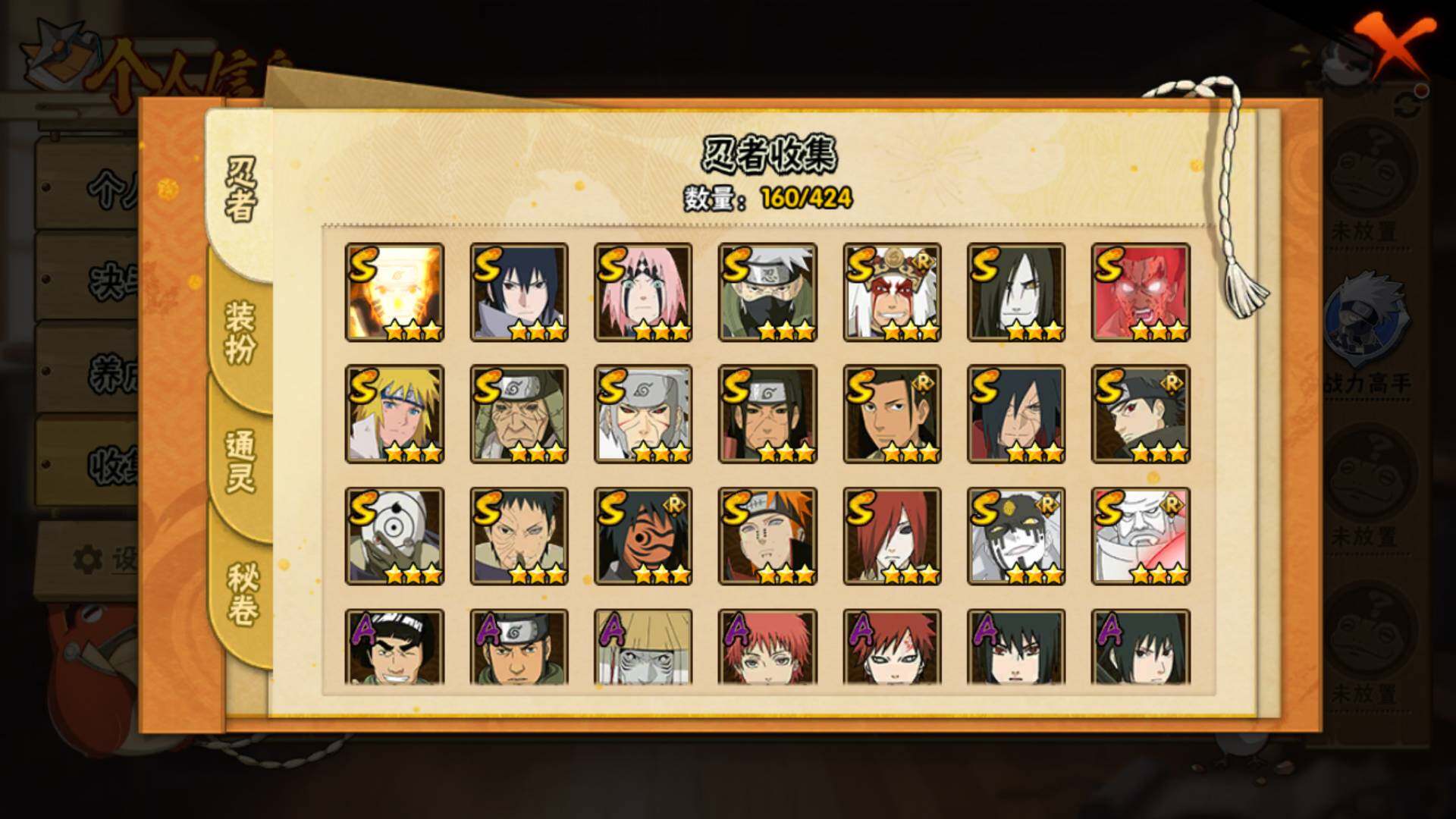Open the 通灵 side tab
Screen dimensions: 1456x819
pyautogui.click(x=240, y=461)
